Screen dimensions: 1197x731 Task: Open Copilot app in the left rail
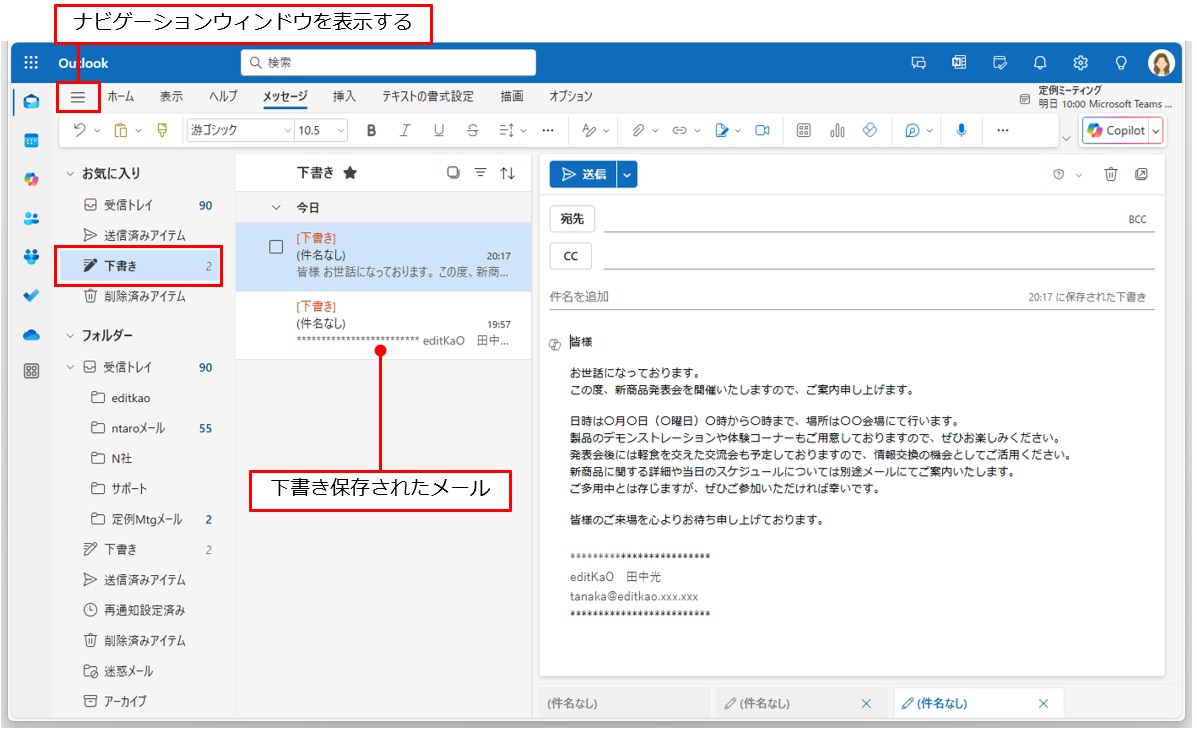[x=31, y=179]
